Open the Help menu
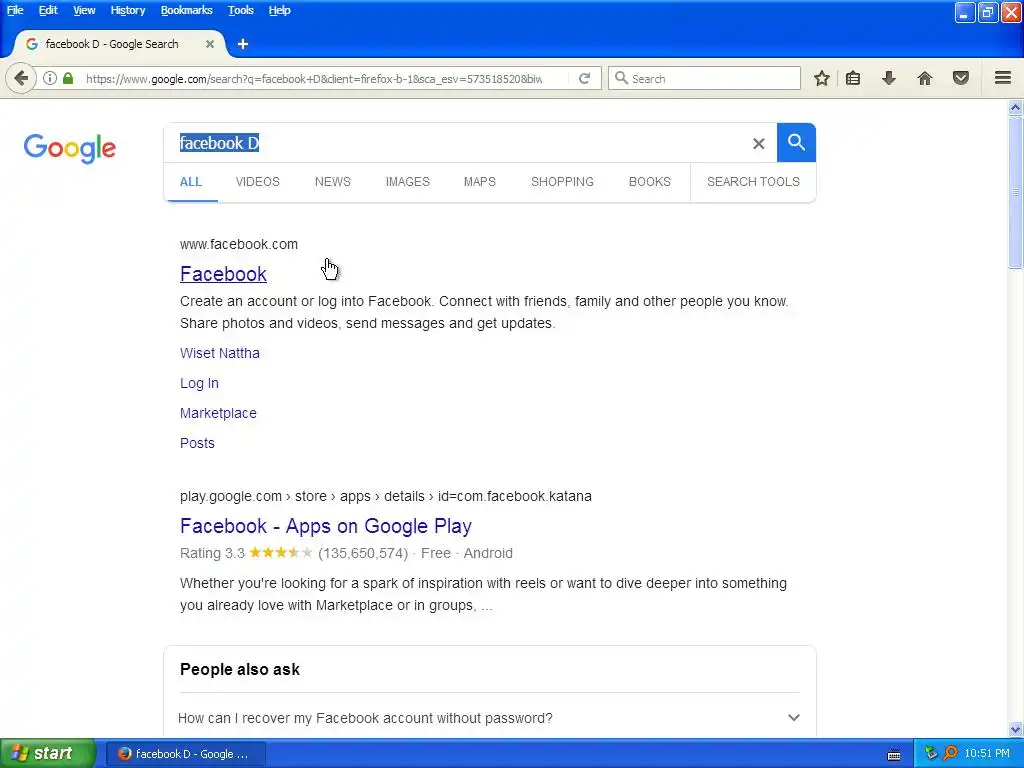Viewport: 1024px width, 768px height. pyautogui.click(x=280, y=10)
